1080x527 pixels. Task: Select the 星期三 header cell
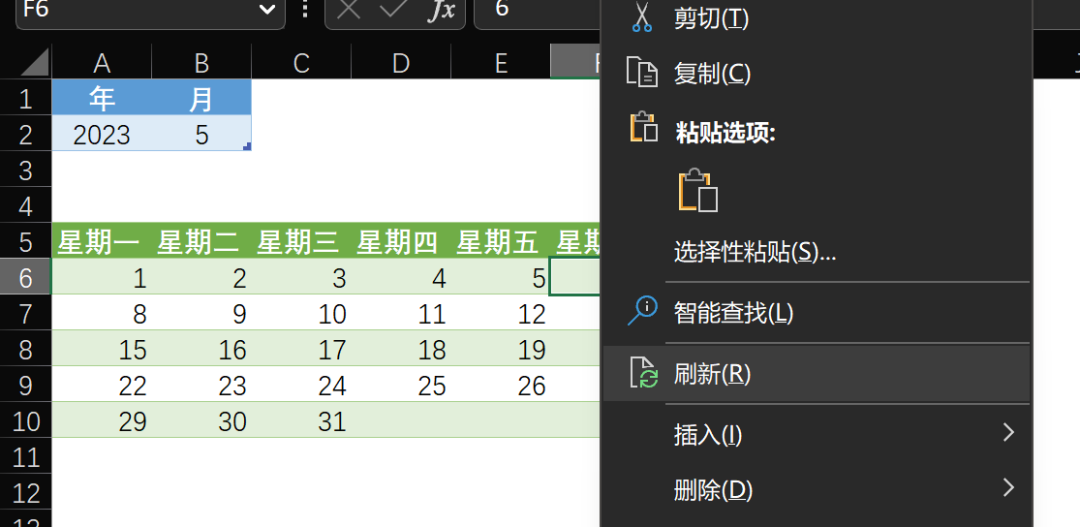(301, 242)
